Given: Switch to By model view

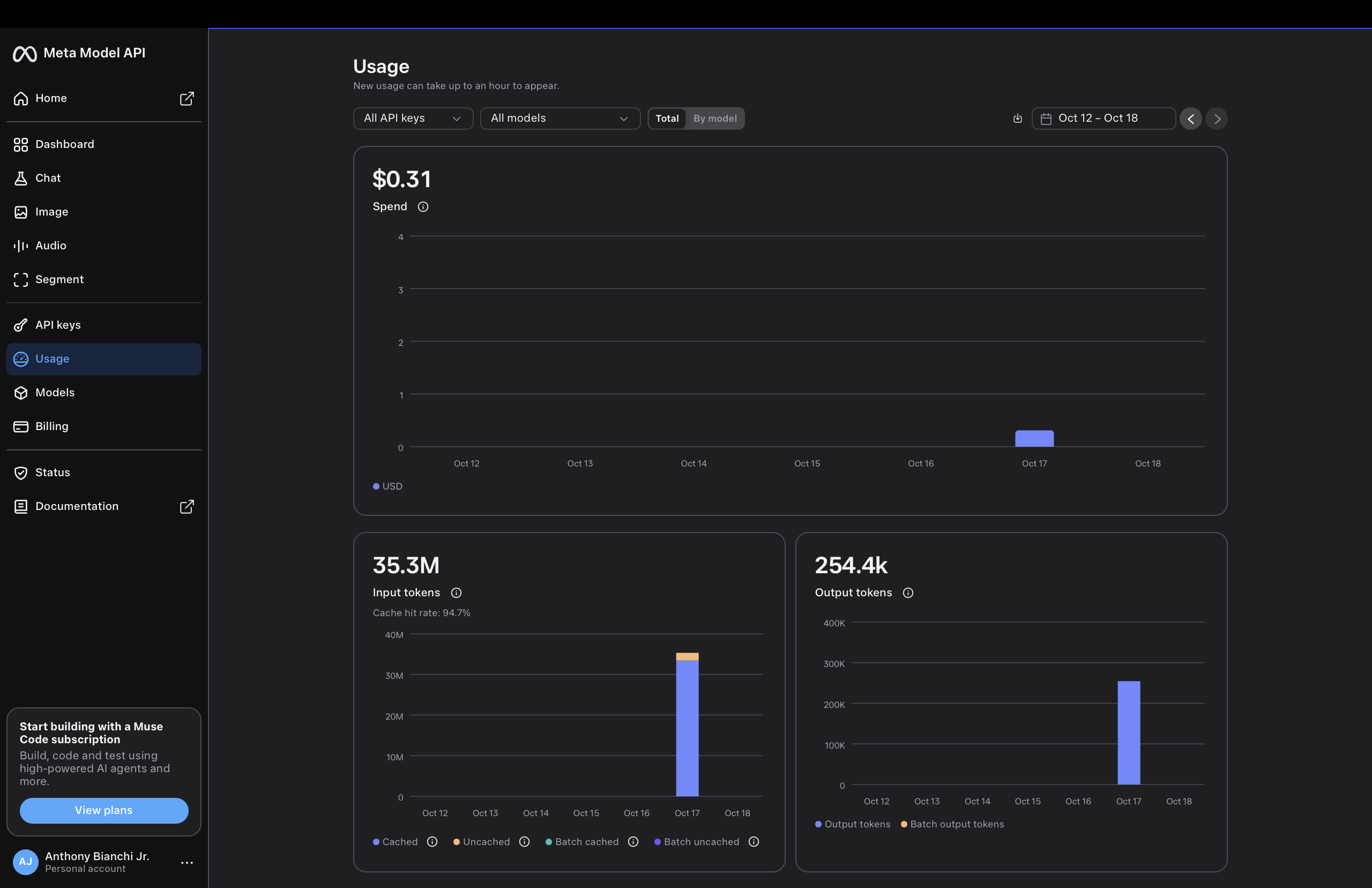Looking at the screenshot, I should (715, 118).
